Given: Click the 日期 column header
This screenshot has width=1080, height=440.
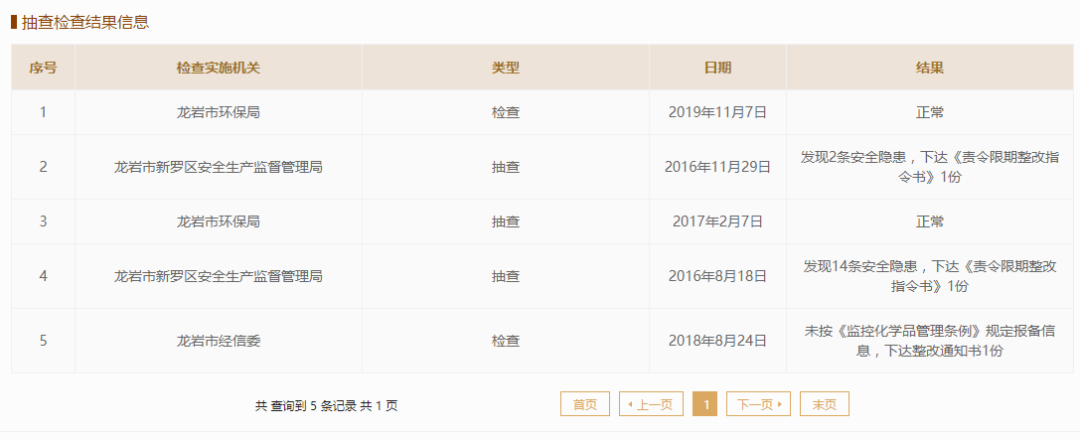Looking at the screenshot, I should click(x=717, y=68).
